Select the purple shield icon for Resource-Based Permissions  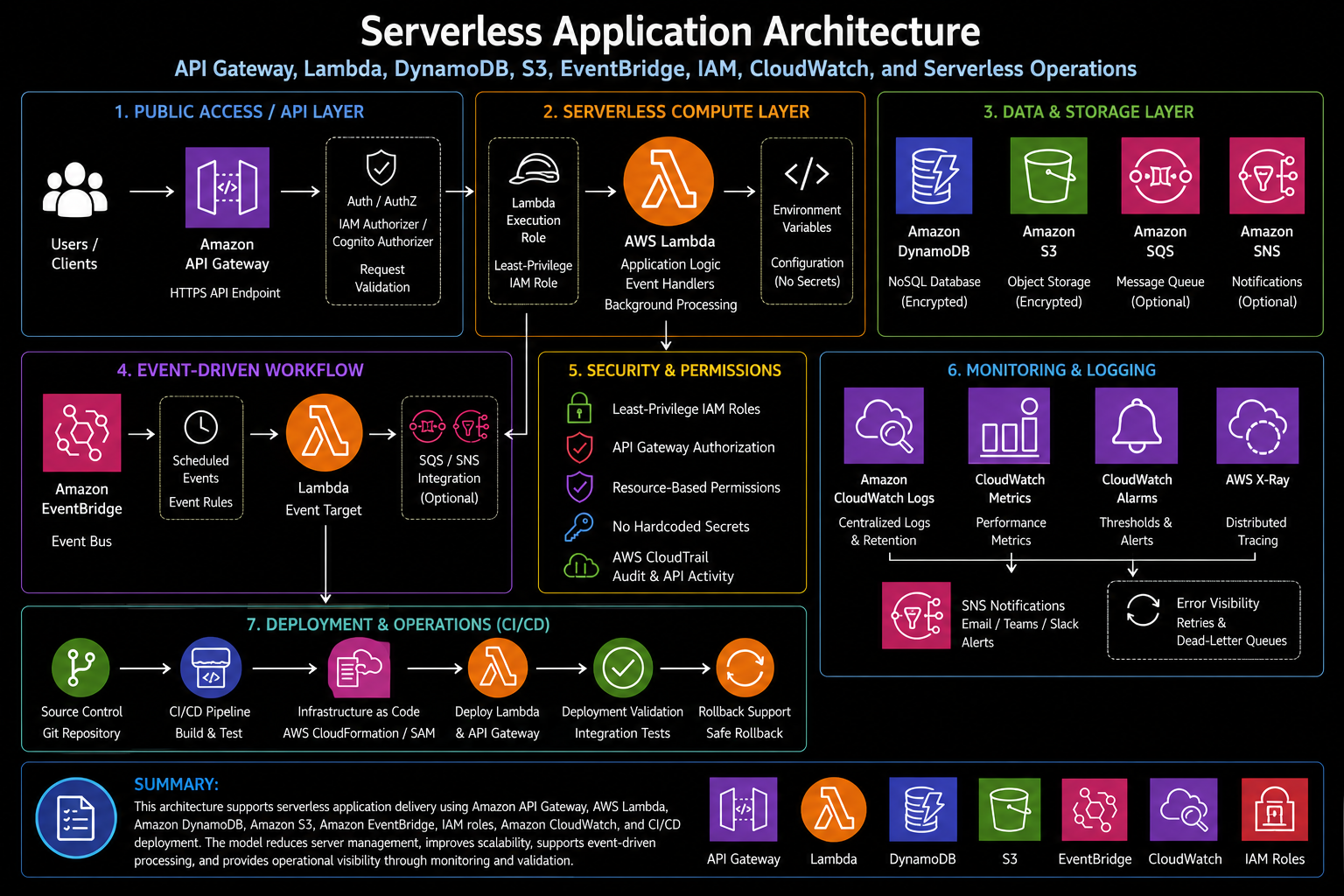pos(579,487)
